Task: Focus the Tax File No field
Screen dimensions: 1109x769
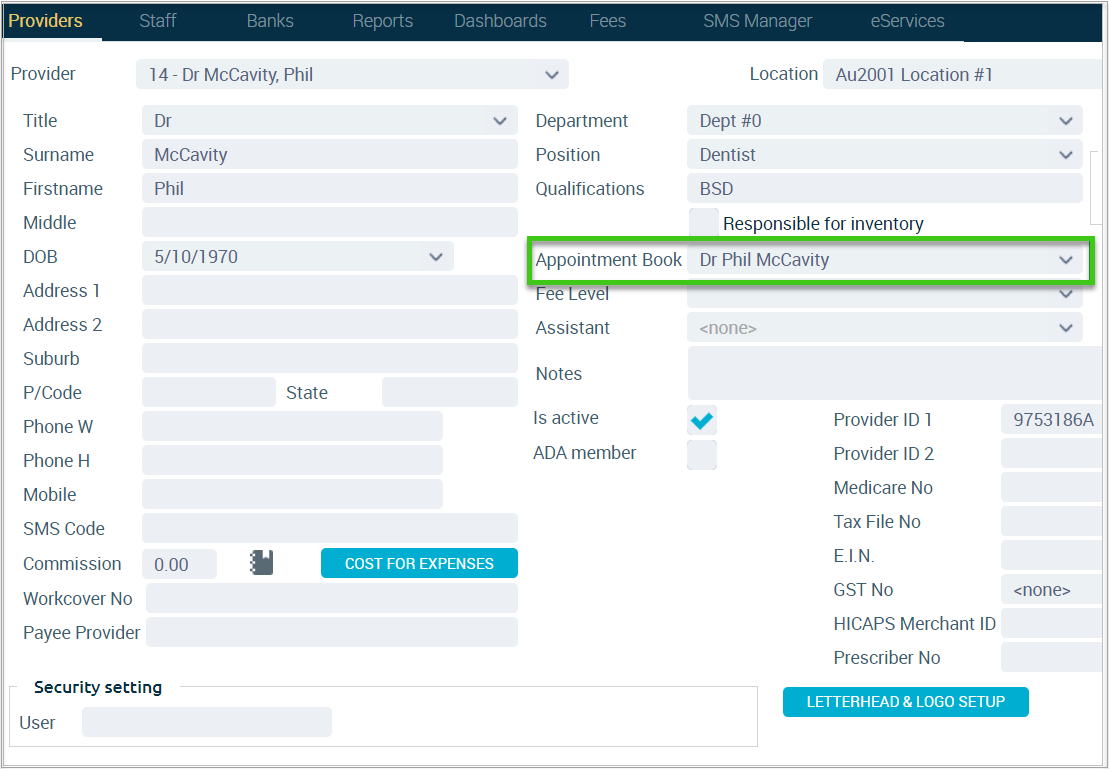Action: [1052, 521]
